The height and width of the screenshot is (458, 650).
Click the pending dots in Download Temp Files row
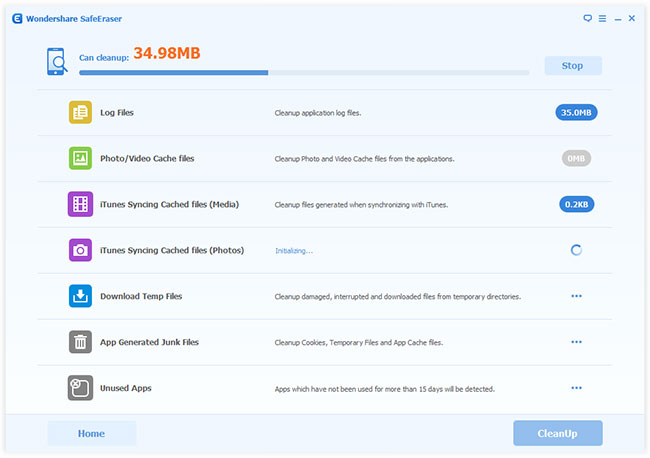tap(576, 296)
